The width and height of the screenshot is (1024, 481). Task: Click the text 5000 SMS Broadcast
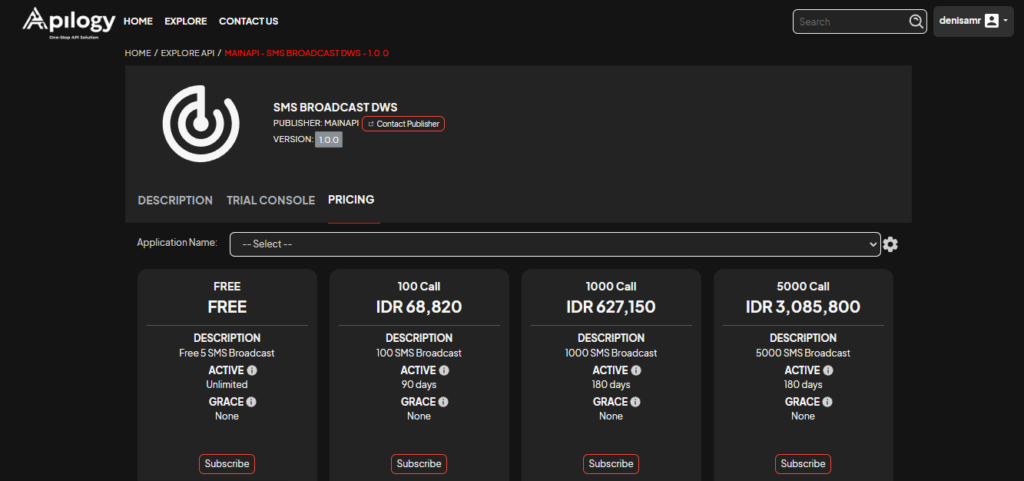803,353
